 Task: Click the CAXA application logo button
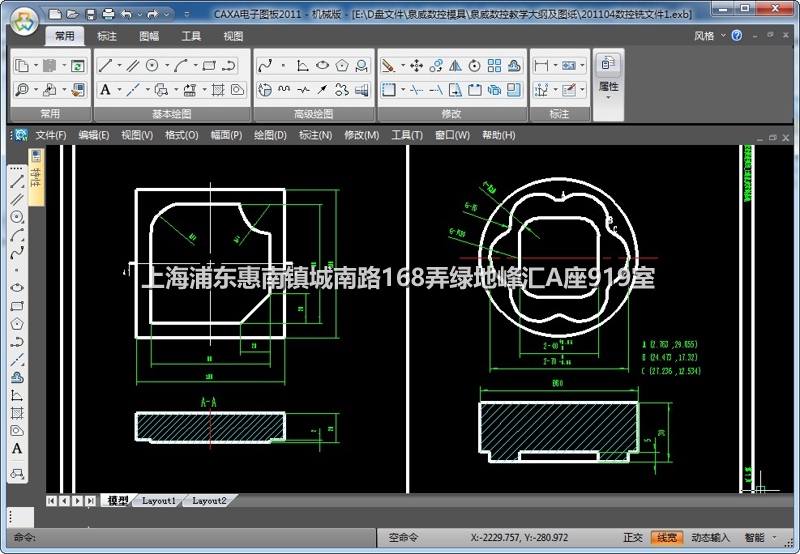click(21, 17)
